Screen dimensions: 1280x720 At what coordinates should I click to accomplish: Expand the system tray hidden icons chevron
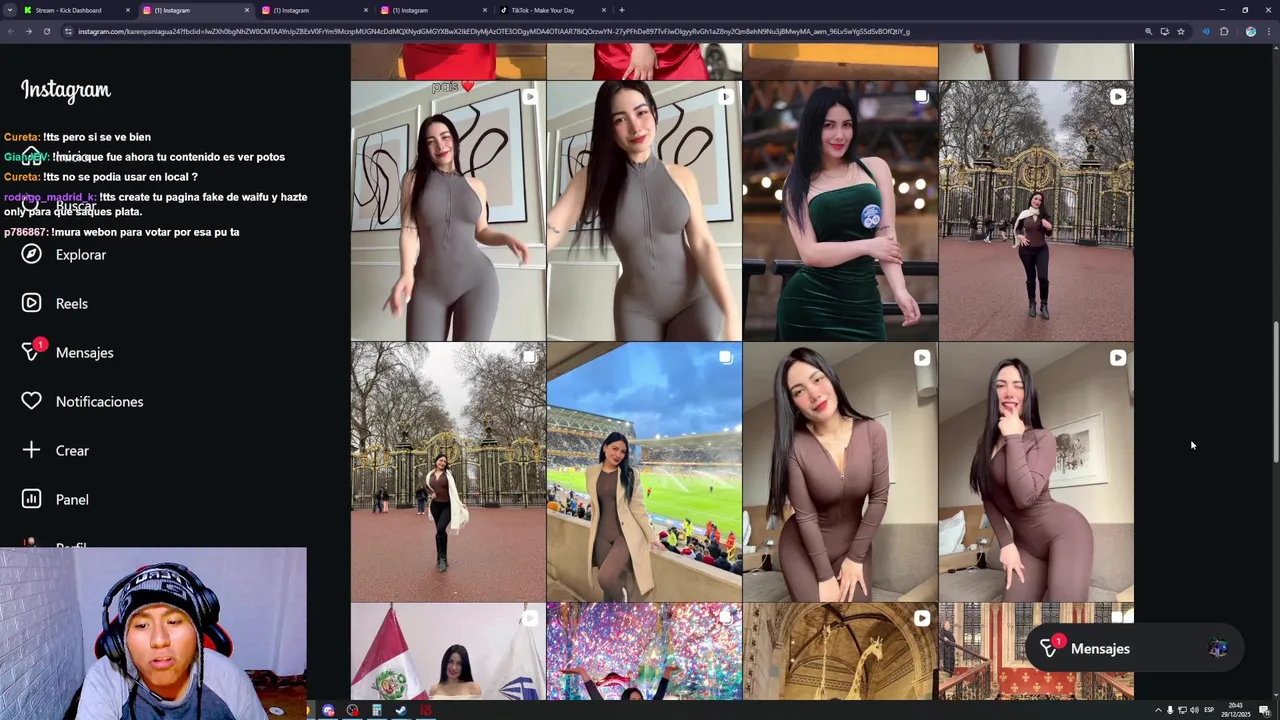tap(1158, 710)
